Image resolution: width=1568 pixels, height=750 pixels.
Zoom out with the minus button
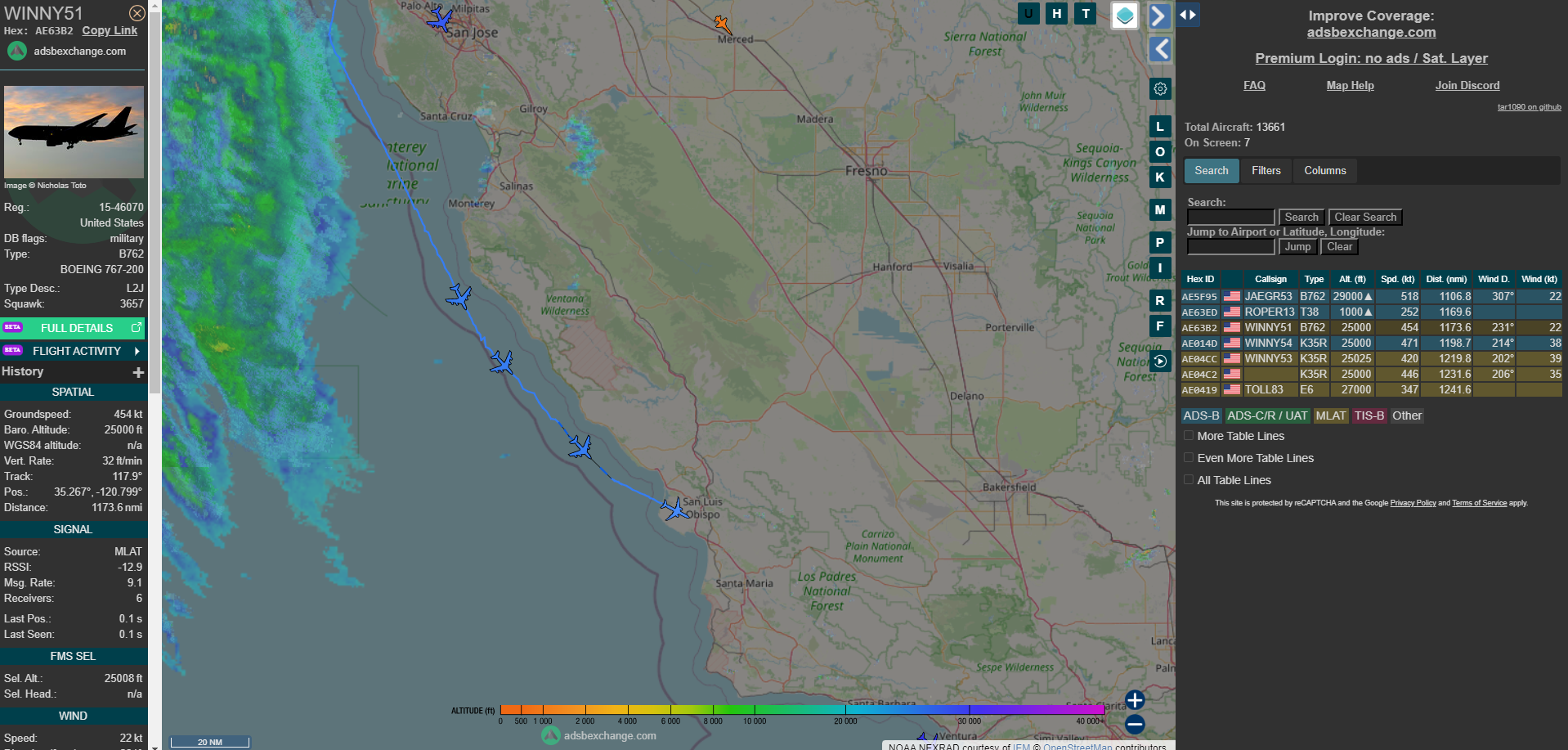(1135, 724)
